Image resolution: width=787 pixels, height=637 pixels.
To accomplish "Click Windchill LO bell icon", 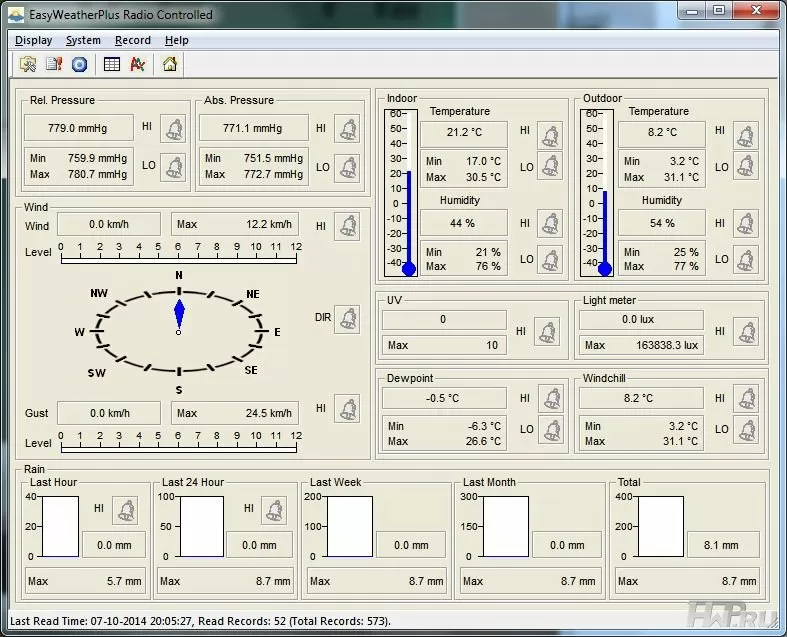I will click(746, 430).
